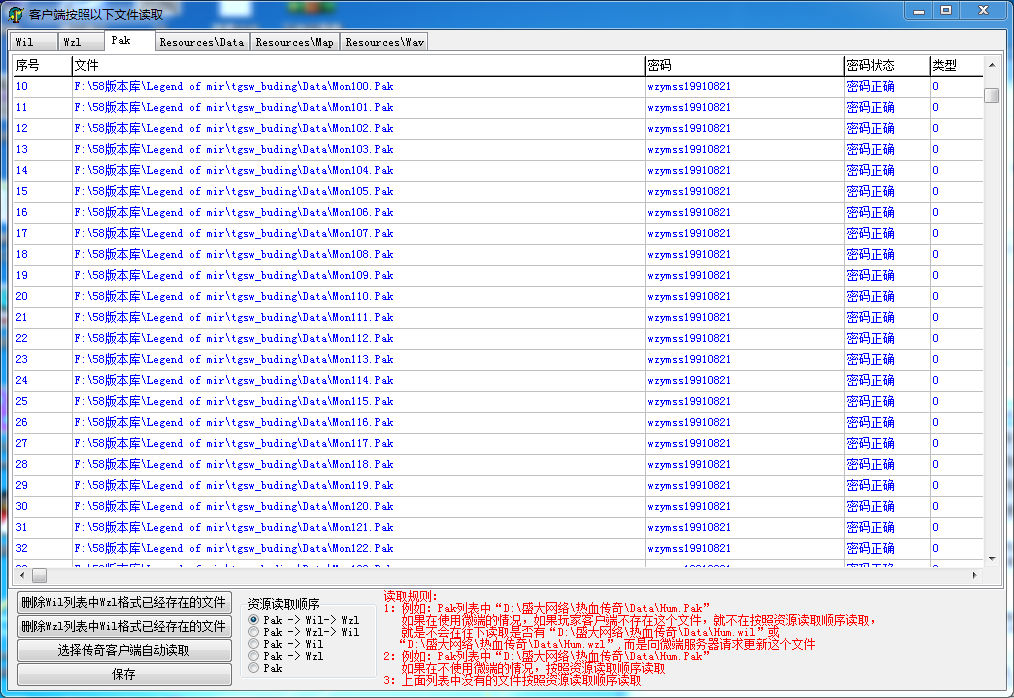Click the 密码 column header
The width and height of the screenshot is (1014, 698).
tap(744, 65)
